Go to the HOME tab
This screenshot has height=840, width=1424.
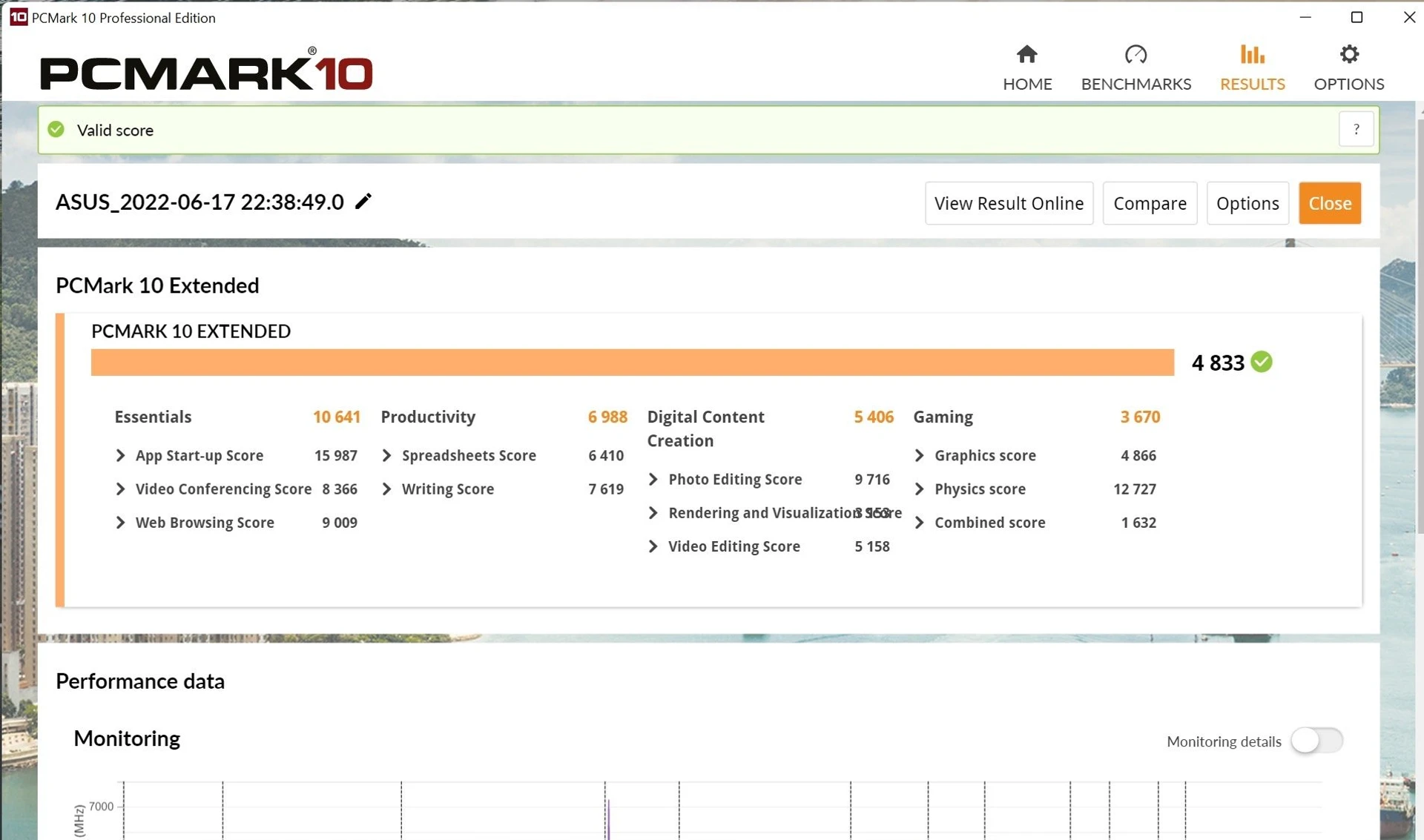(x=1027, y=68)
